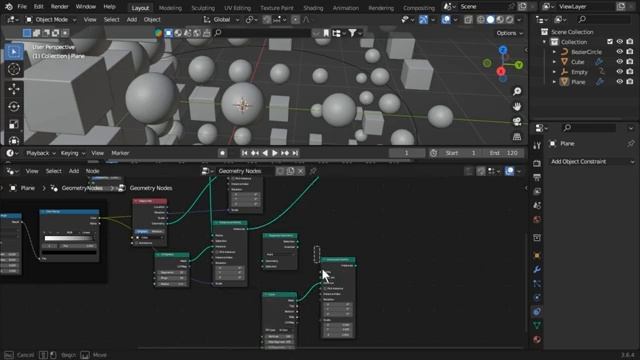Switch perspective/orthographic grid icon
The width and height of the screenshot is (640, 360).
click(x=517, y=137)
